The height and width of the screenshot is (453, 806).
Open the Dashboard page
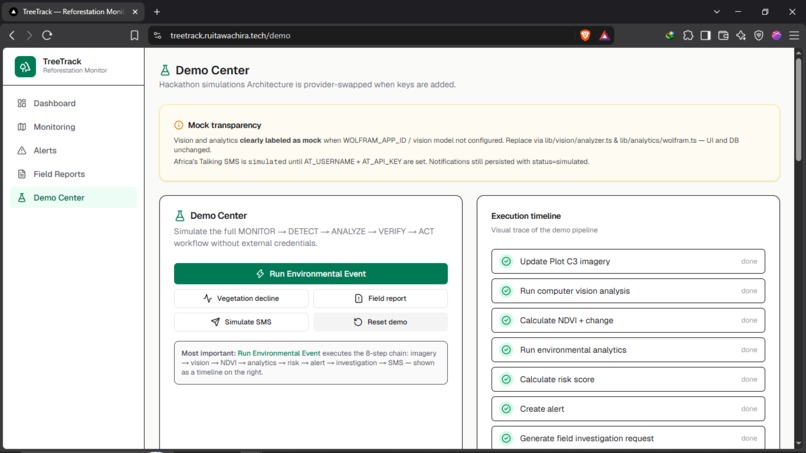click(74, 103)
